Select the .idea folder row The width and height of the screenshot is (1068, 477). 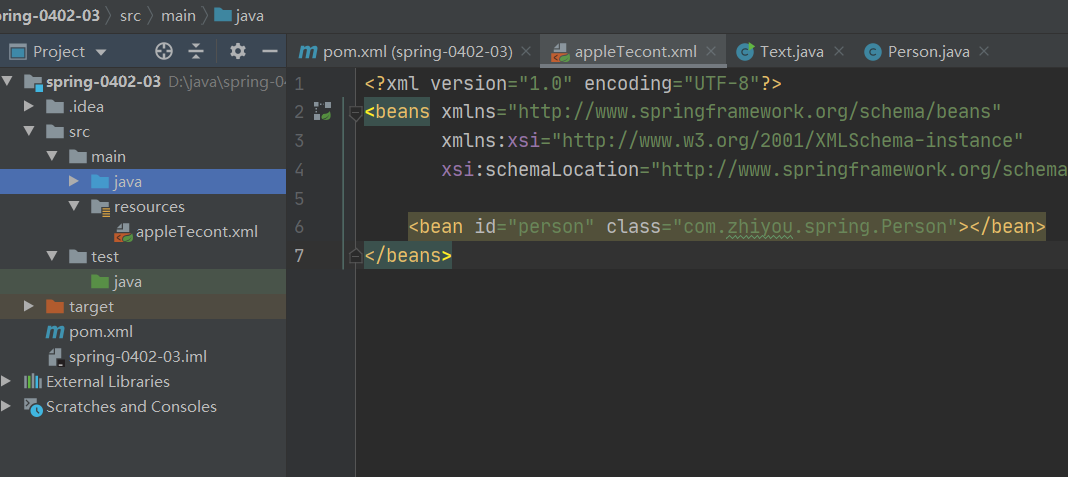(143, 106)
